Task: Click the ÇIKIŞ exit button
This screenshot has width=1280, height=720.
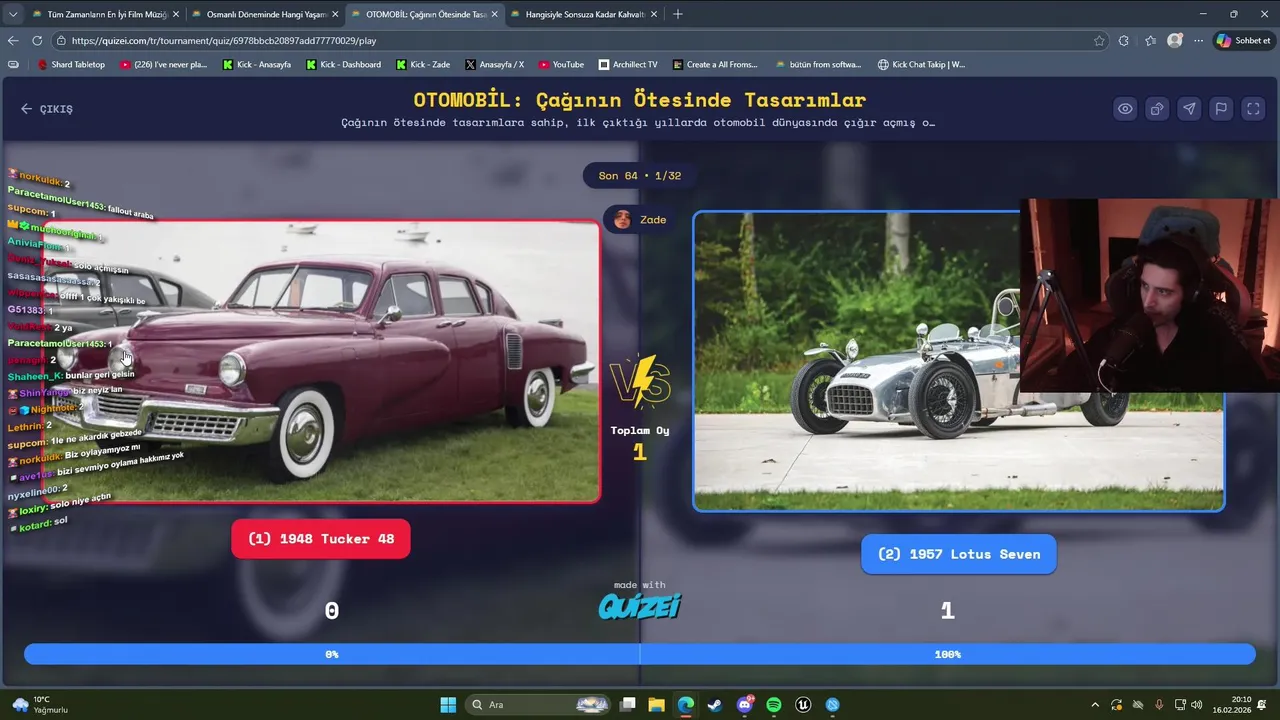Action: (47, 109)
